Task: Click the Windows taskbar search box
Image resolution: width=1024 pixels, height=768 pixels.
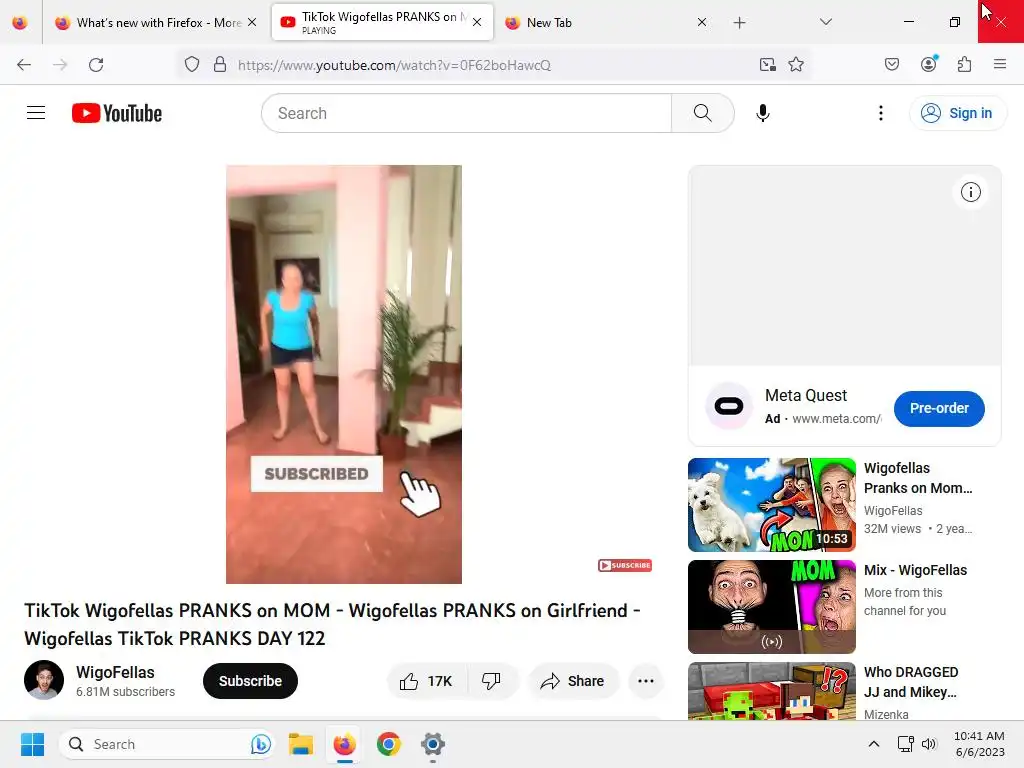Action: 167,744
